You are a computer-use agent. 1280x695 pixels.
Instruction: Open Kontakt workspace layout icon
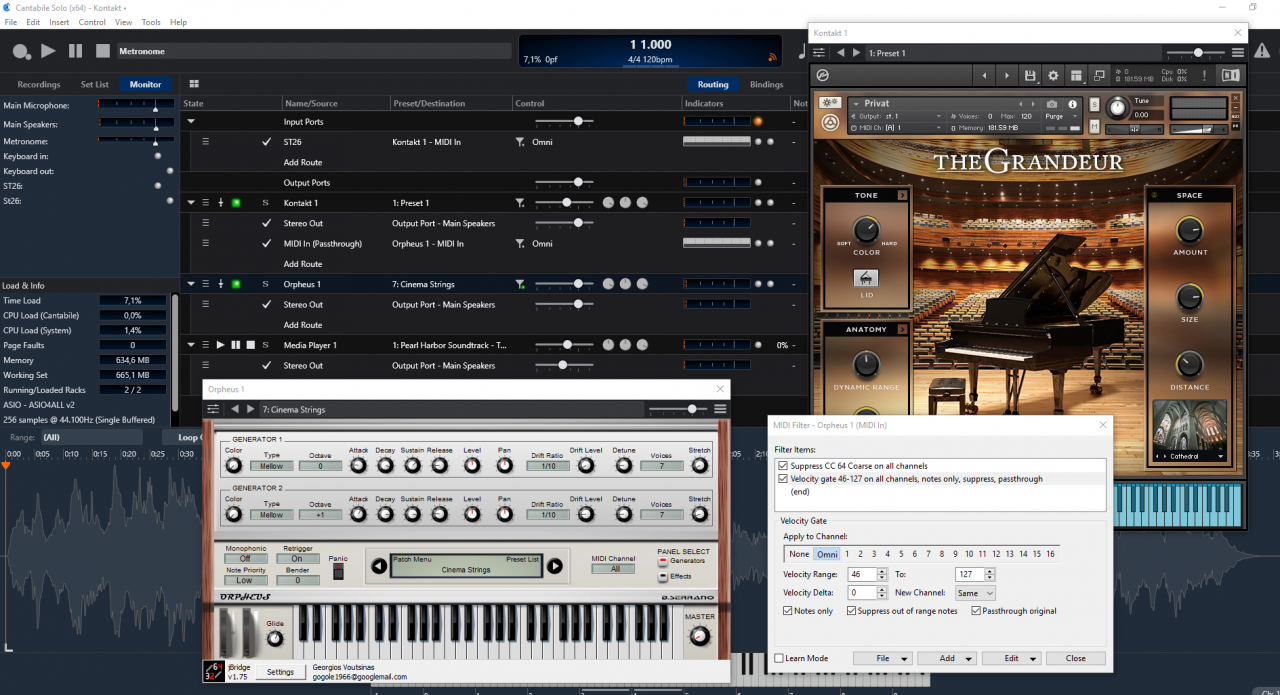(1076, 75)
